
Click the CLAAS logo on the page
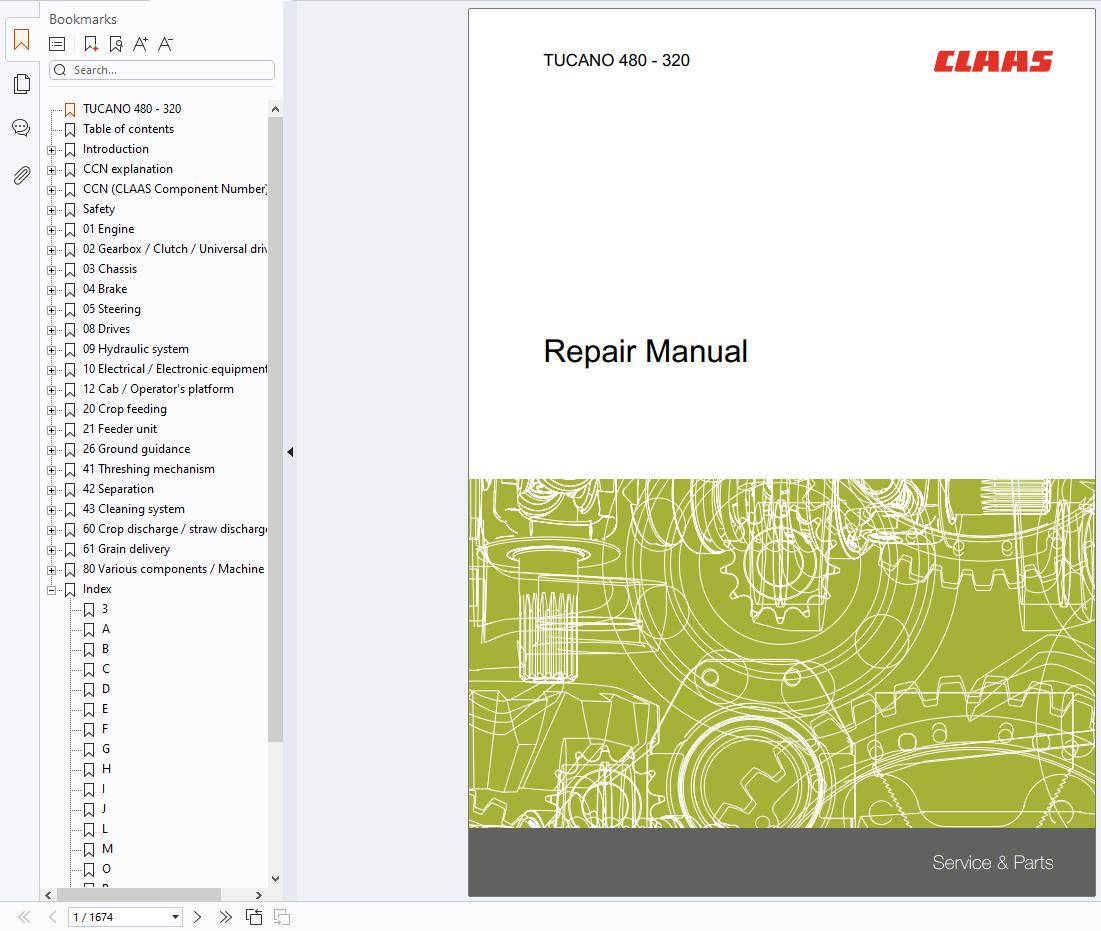pyautogui.click(x=993, y=62)
